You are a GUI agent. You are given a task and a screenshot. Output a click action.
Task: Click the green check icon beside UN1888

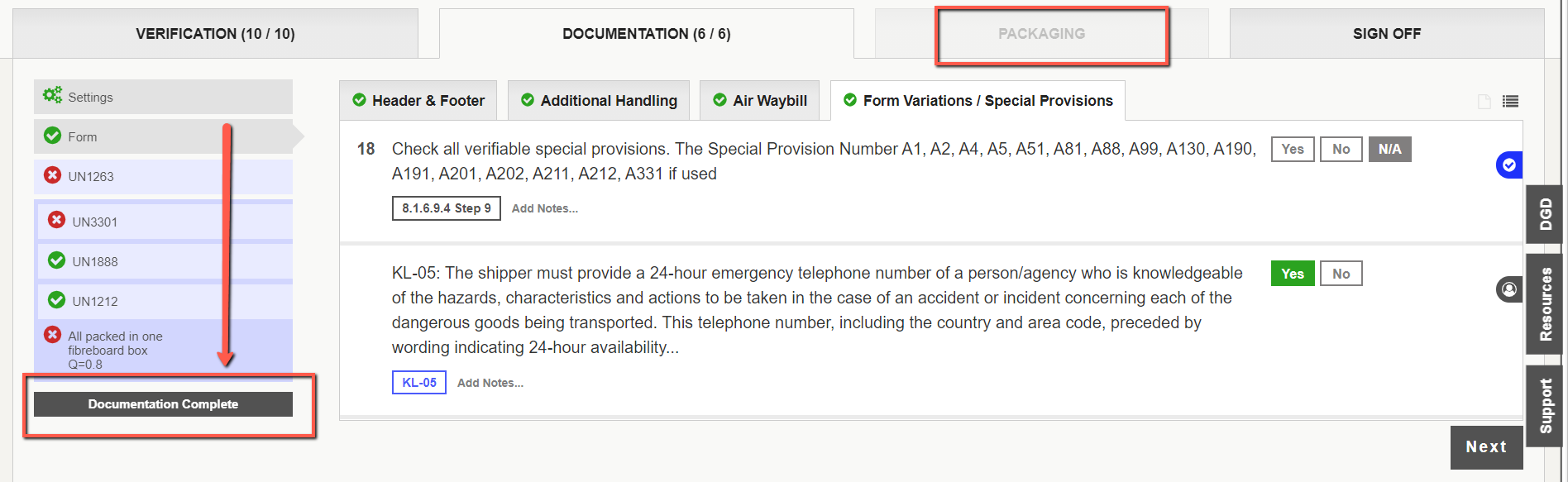[x=56, y=260]
